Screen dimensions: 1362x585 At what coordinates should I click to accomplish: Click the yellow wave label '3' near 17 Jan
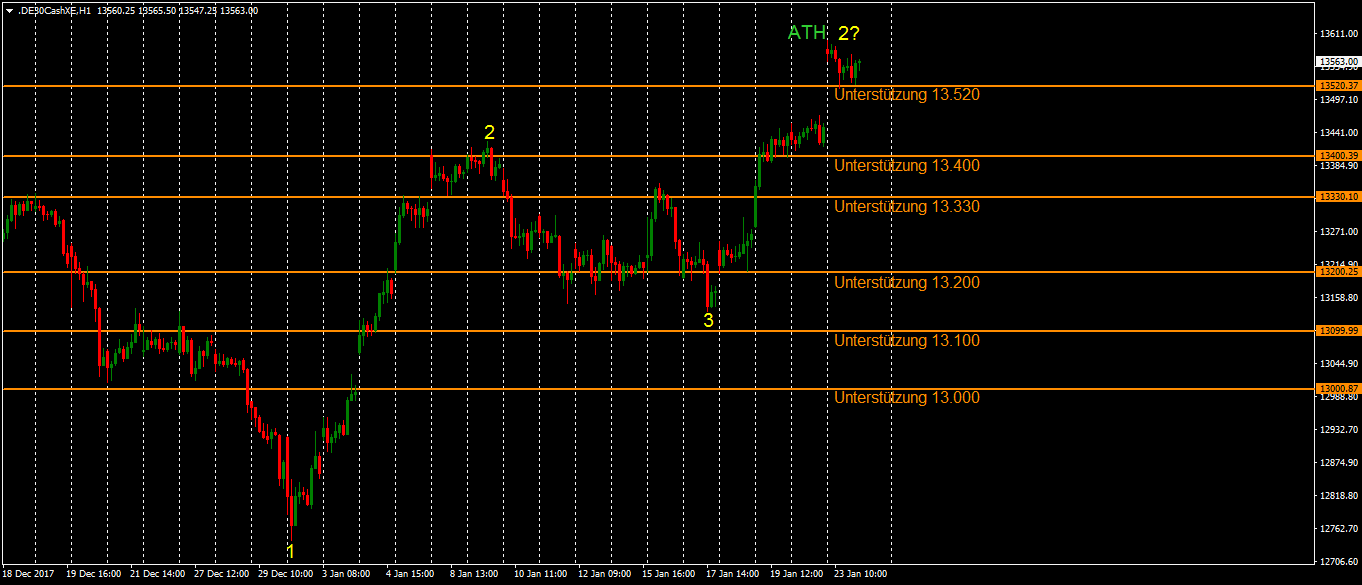(x=708, y=321)
